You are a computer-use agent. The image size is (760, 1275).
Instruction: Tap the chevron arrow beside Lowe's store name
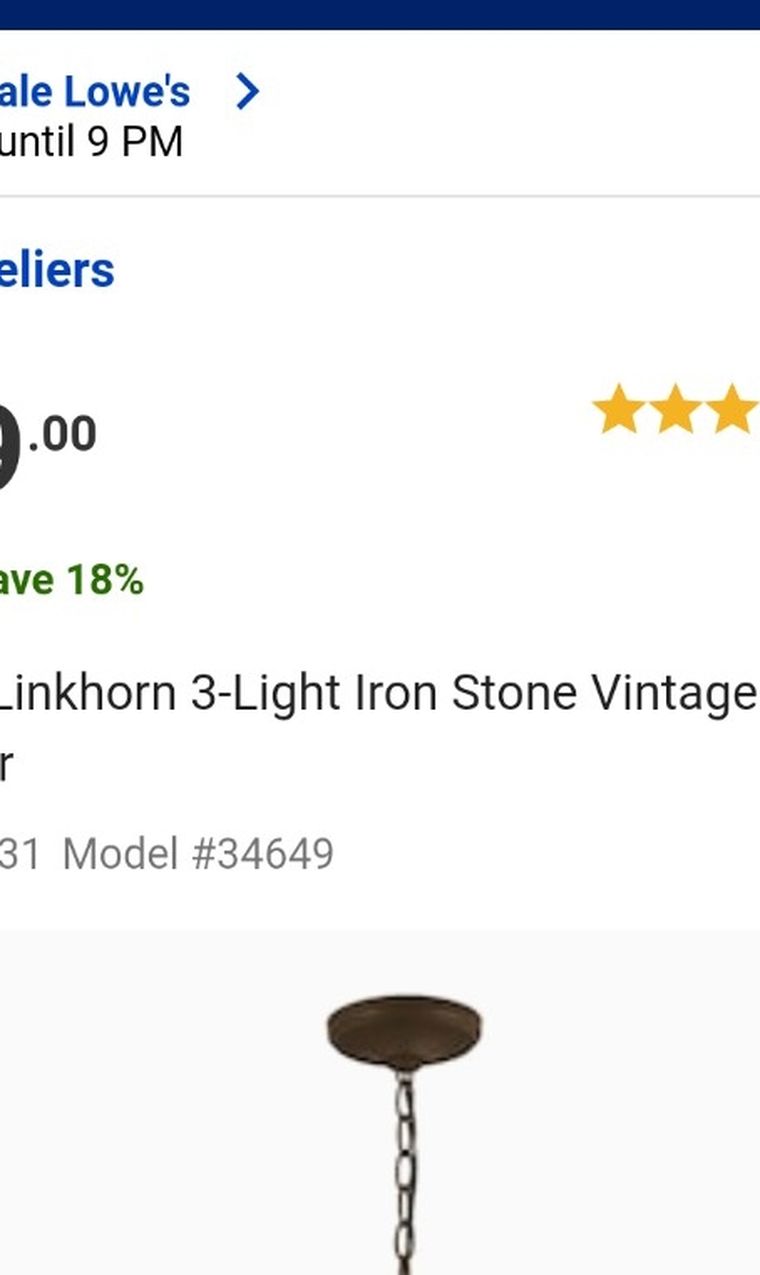click(x=247, y=92)
